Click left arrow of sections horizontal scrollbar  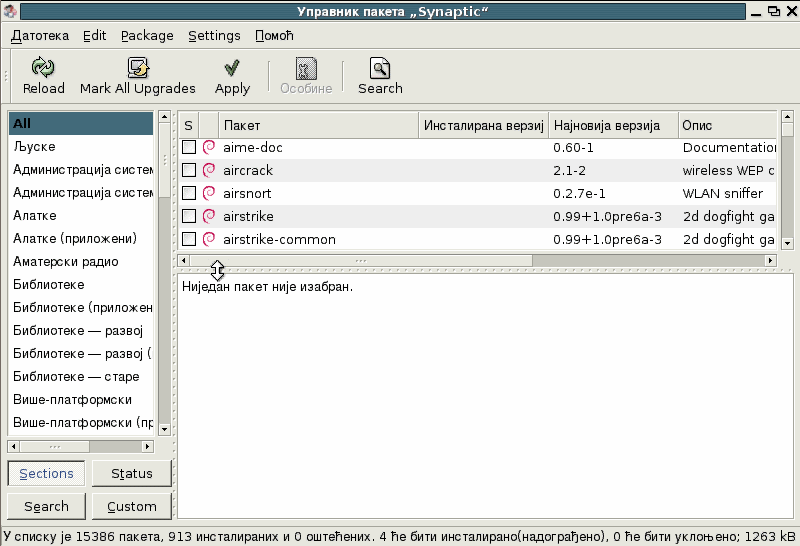pyautogui.click(x=14, y=446)
